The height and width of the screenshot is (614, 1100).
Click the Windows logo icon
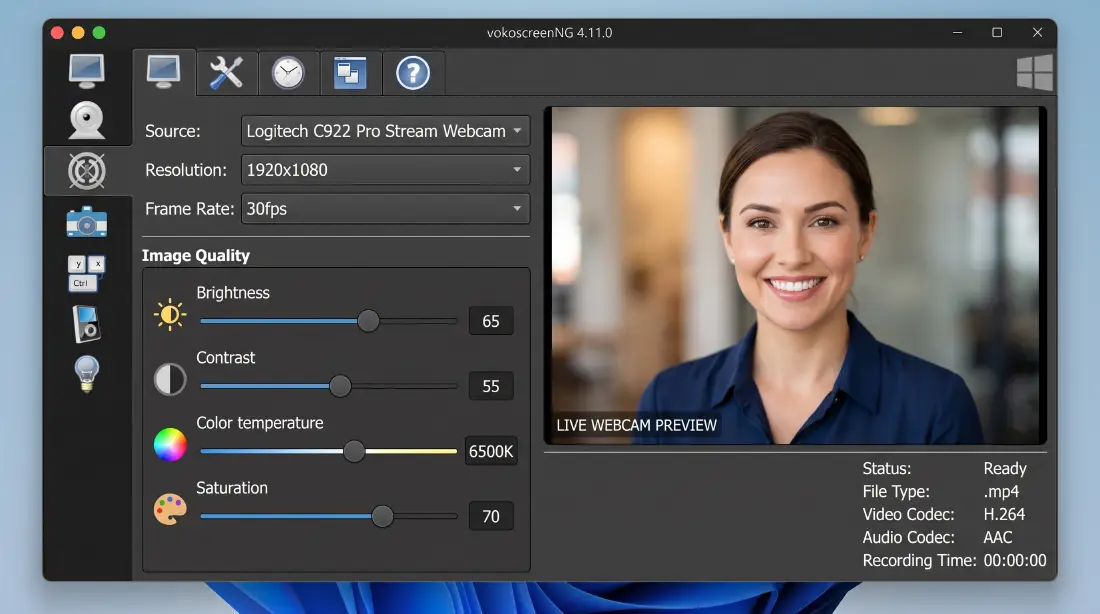coord(1035,72)
